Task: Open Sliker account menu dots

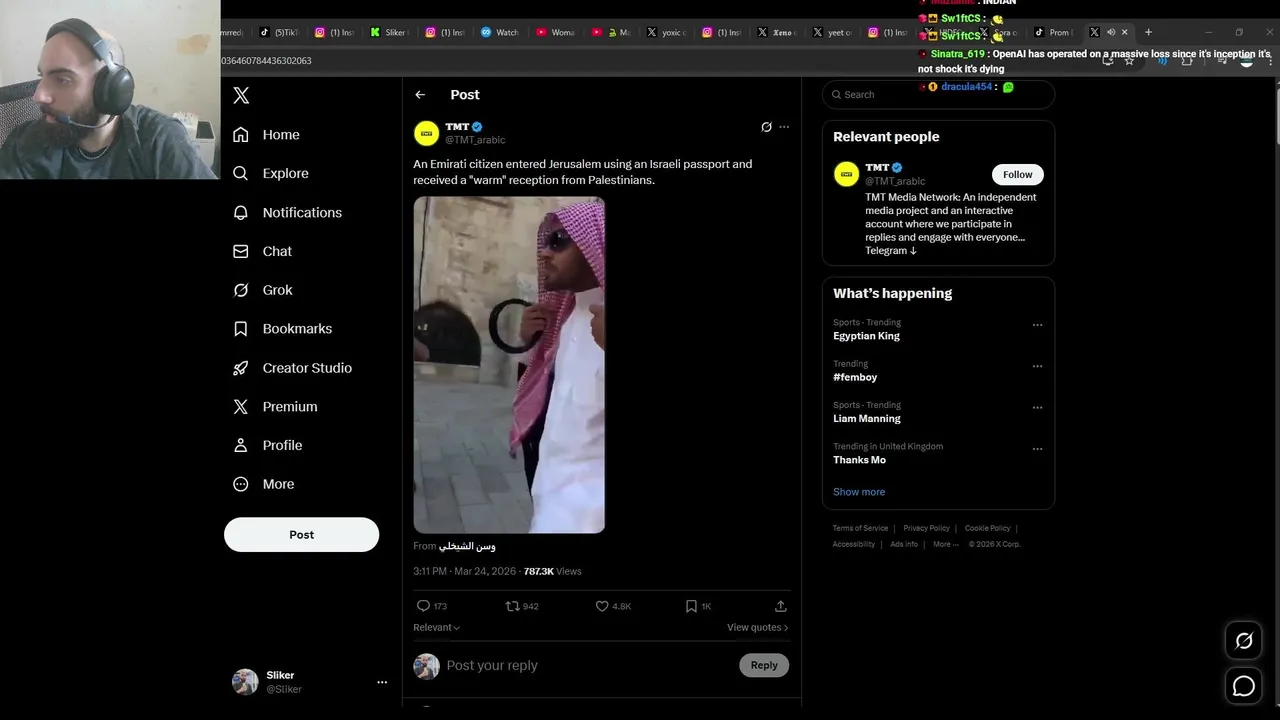Action: [x=382, y=682]
